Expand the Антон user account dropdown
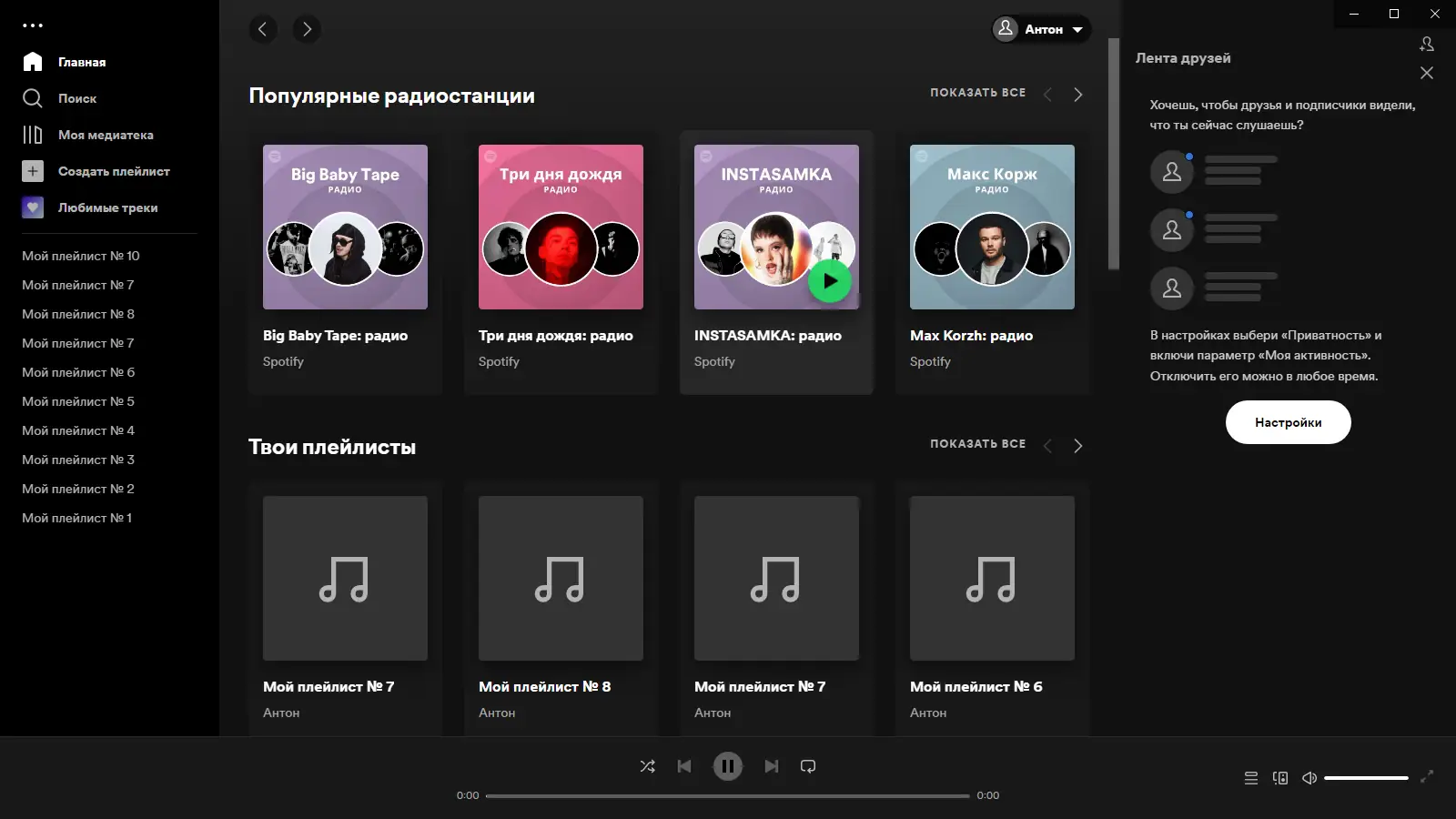This screenshot has height=819, width=1456. 1041,29
